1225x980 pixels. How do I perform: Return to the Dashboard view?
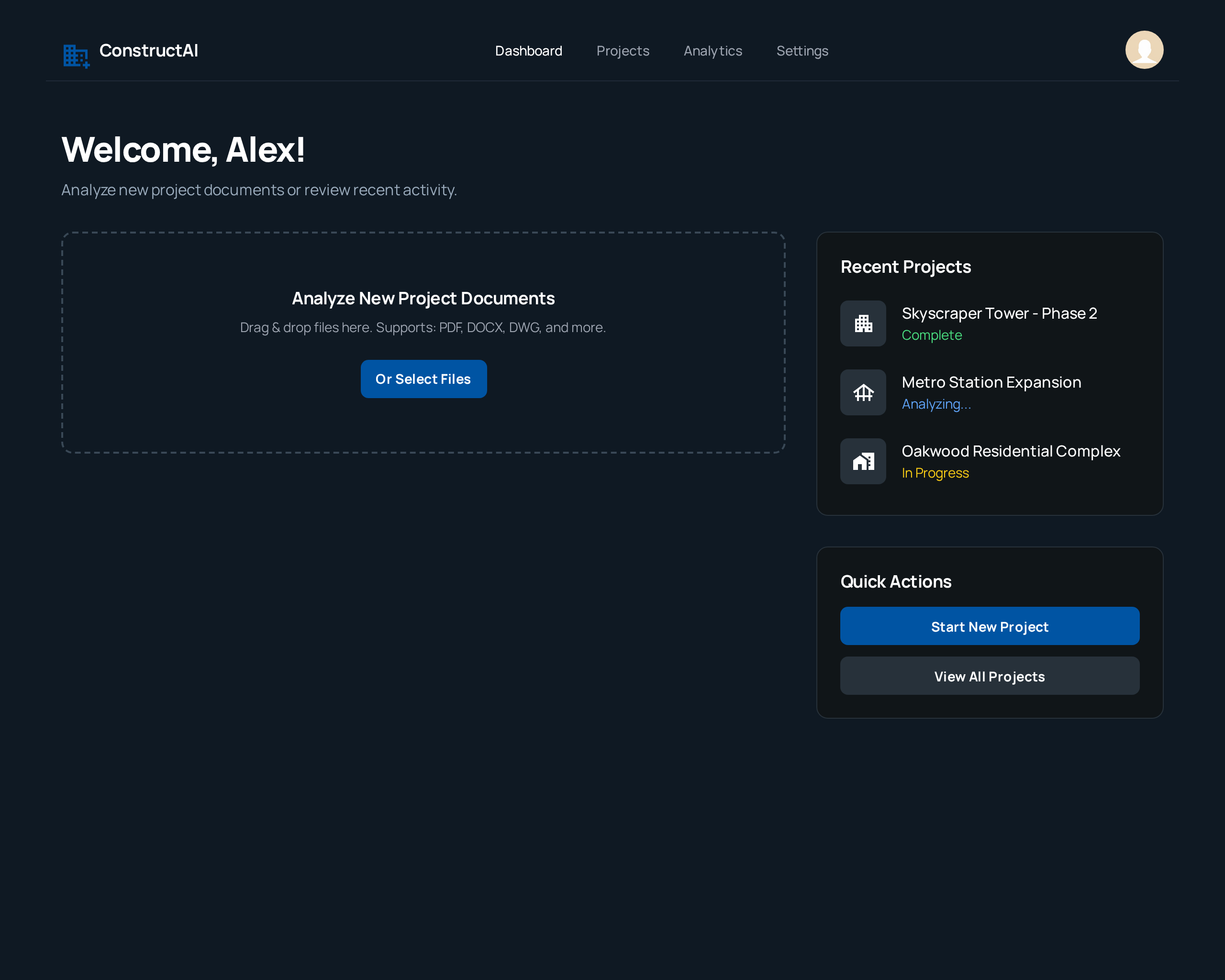tap(528, 51)
